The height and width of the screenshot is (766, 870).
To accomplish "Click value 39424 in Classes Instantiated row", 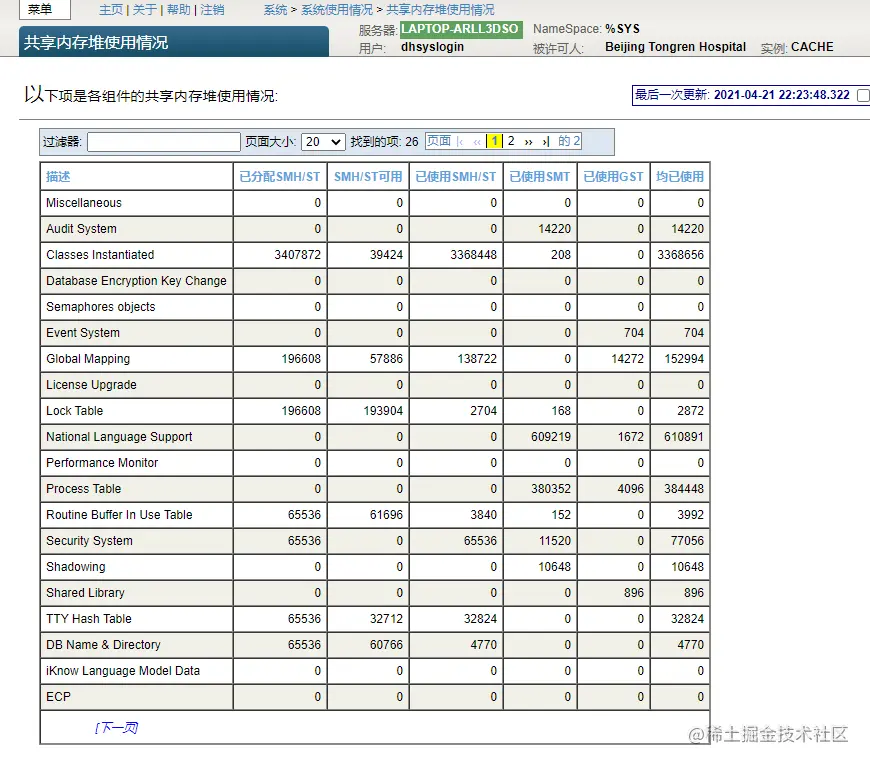I will point(386,255).
